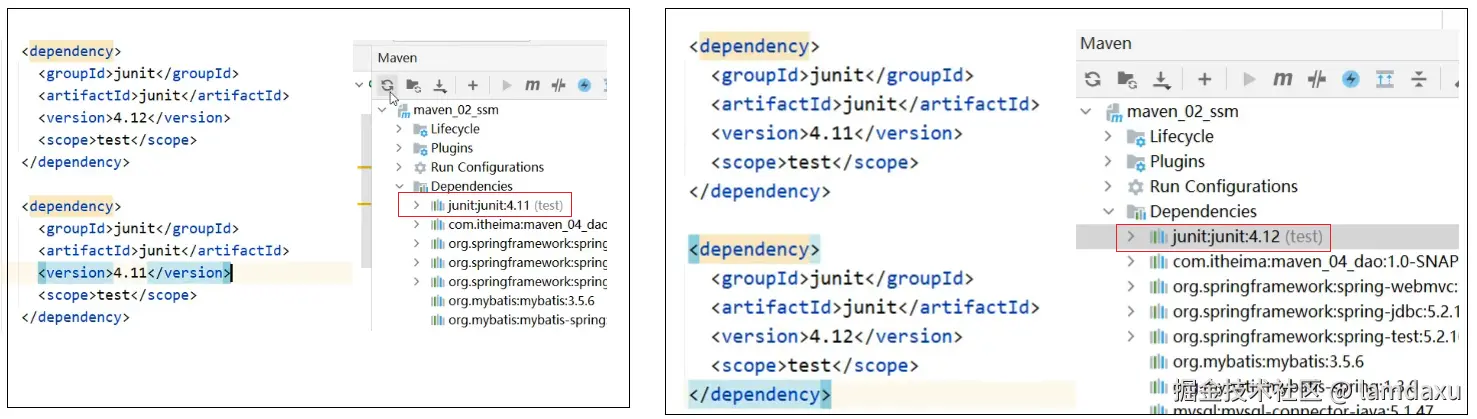
Task: Click Reload All Maven Projects in left screenshot
Action: click(x=387, y=85)
